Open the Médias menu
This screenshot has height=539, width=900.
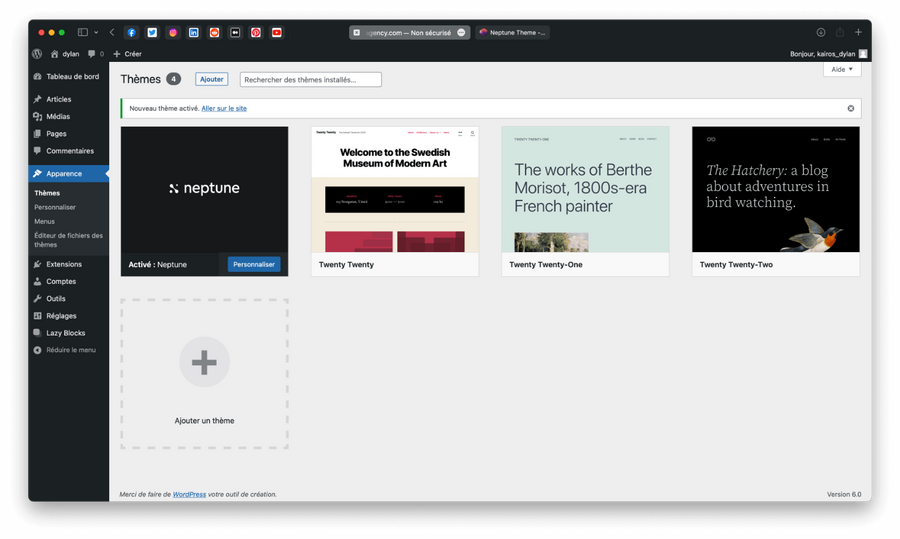tap(68, 117)
